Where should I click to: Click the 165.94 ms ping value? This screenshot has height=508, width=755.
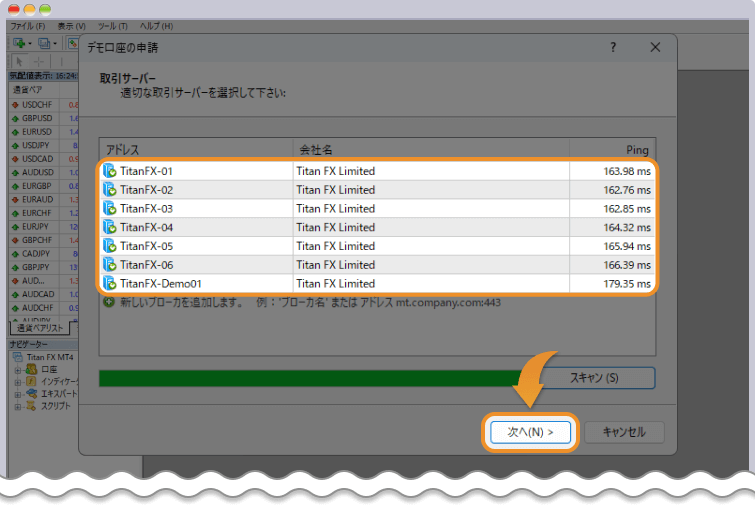627,246
